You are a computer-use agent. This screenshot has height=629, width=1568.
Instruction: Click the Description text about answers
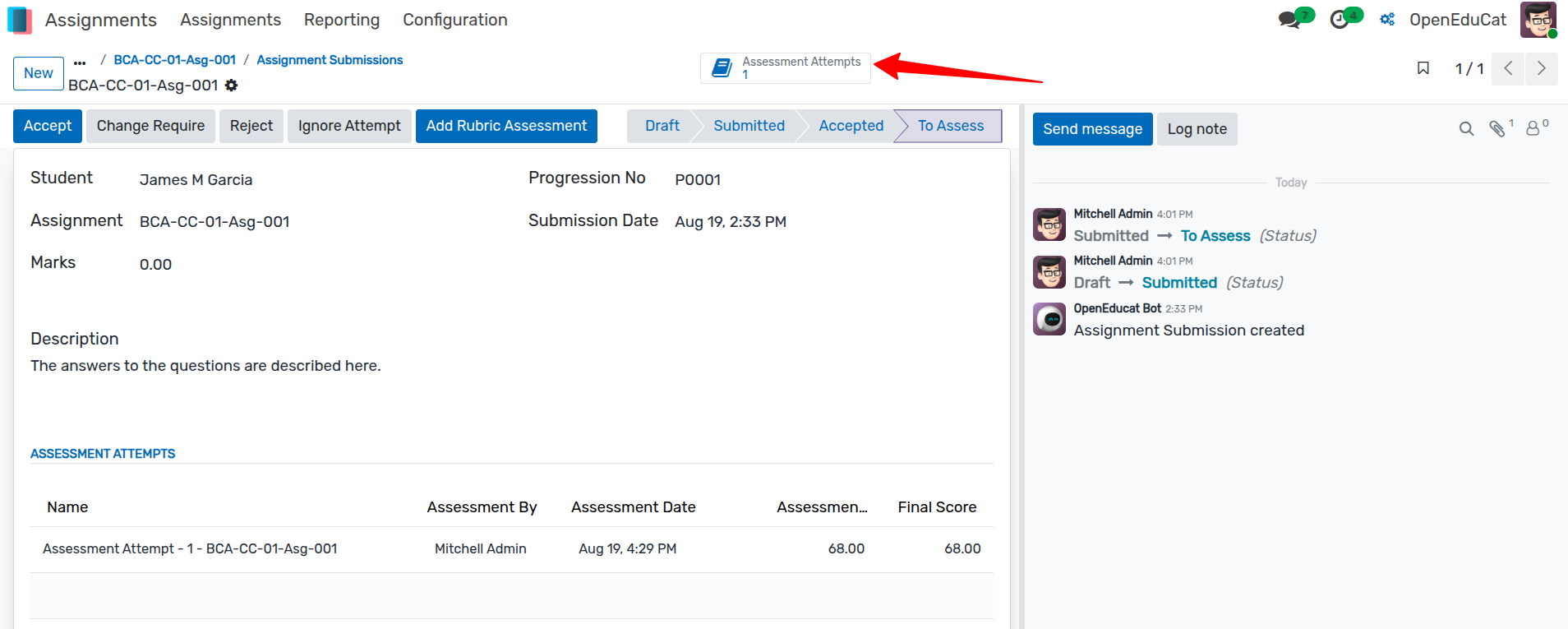205,366
